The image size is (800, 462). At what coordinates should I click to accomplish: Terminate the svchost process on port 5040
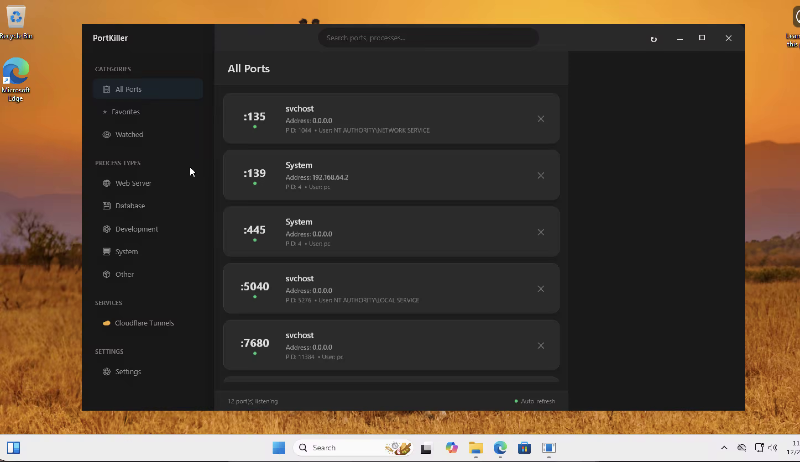[x=541, y=289]
